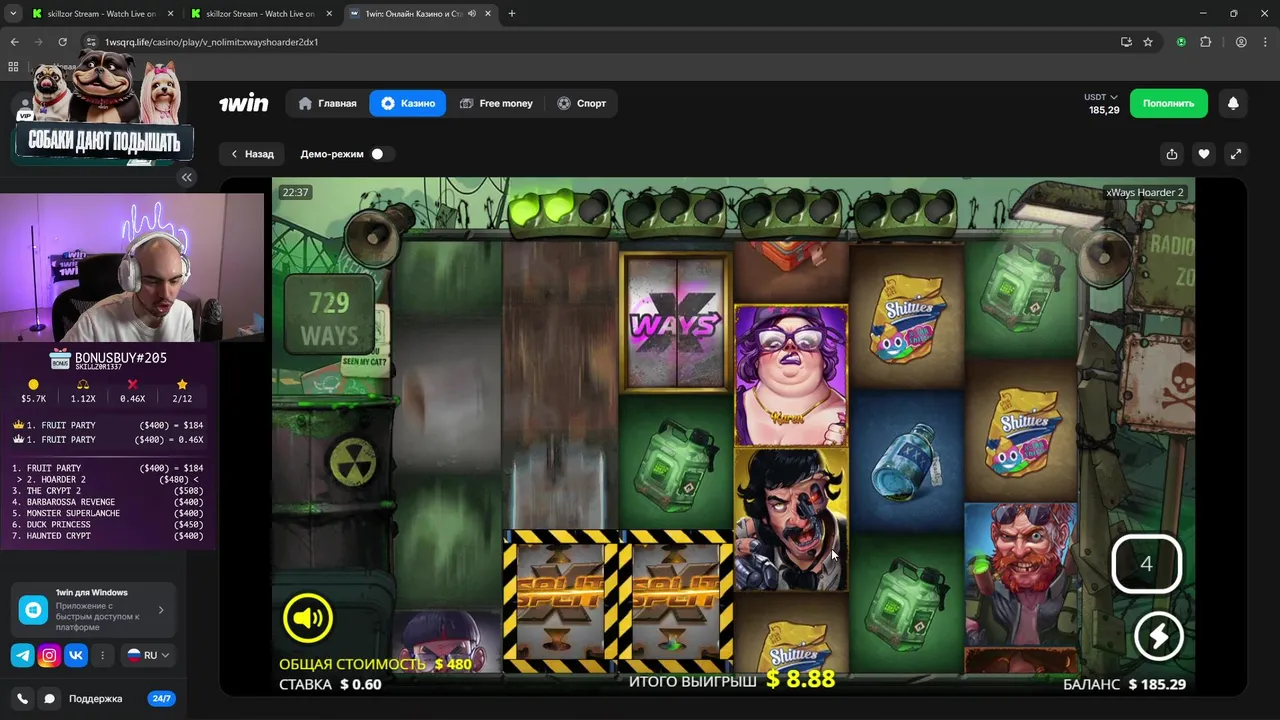Click the 2. HOARDER 2 list row

click(x=108, y=480)
